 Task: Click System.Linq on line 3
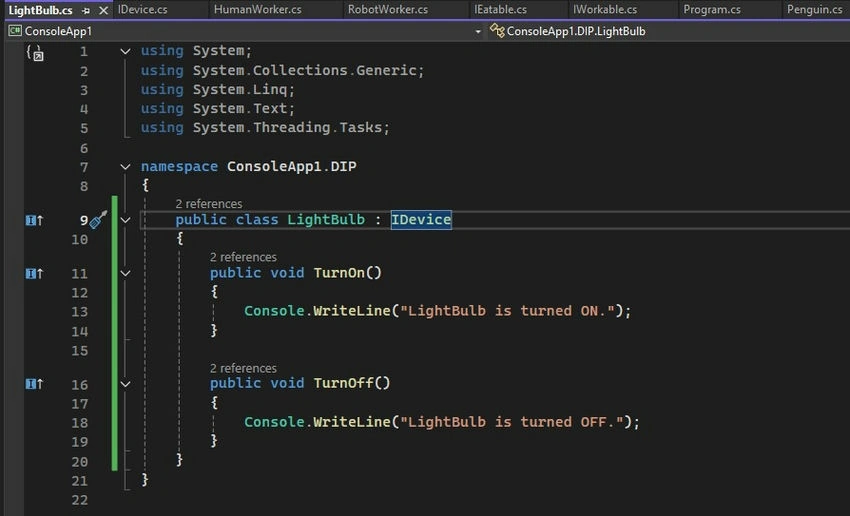(x=240, y=89)
